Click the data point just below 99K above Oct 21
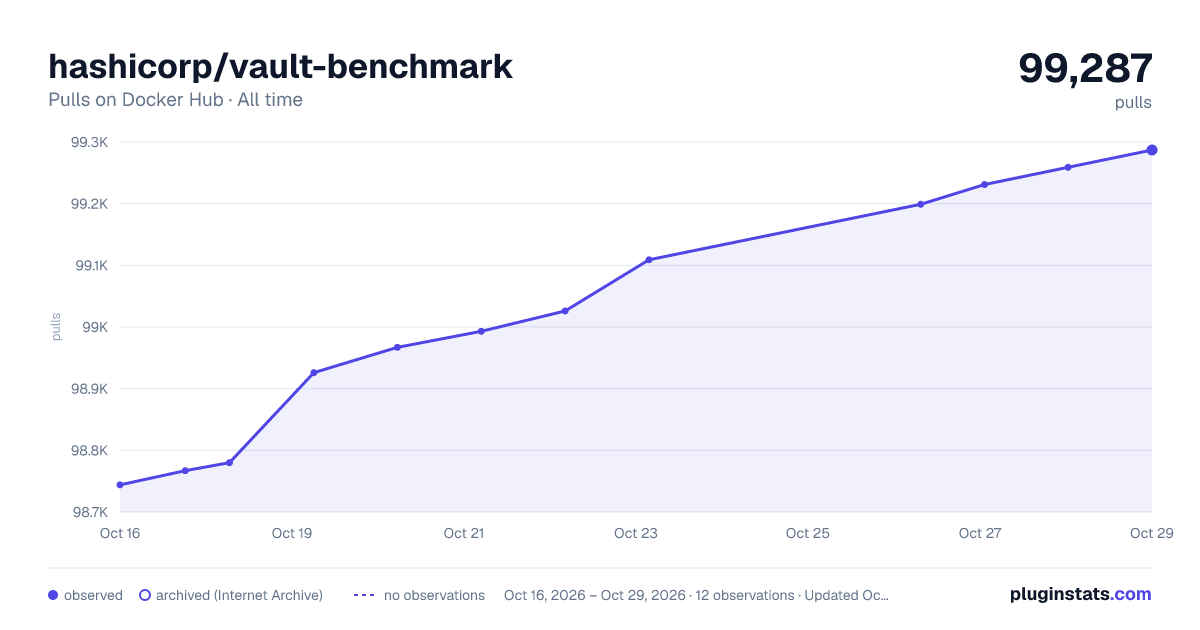Screen dimensions: 1200x630 [x=481, y=331]
